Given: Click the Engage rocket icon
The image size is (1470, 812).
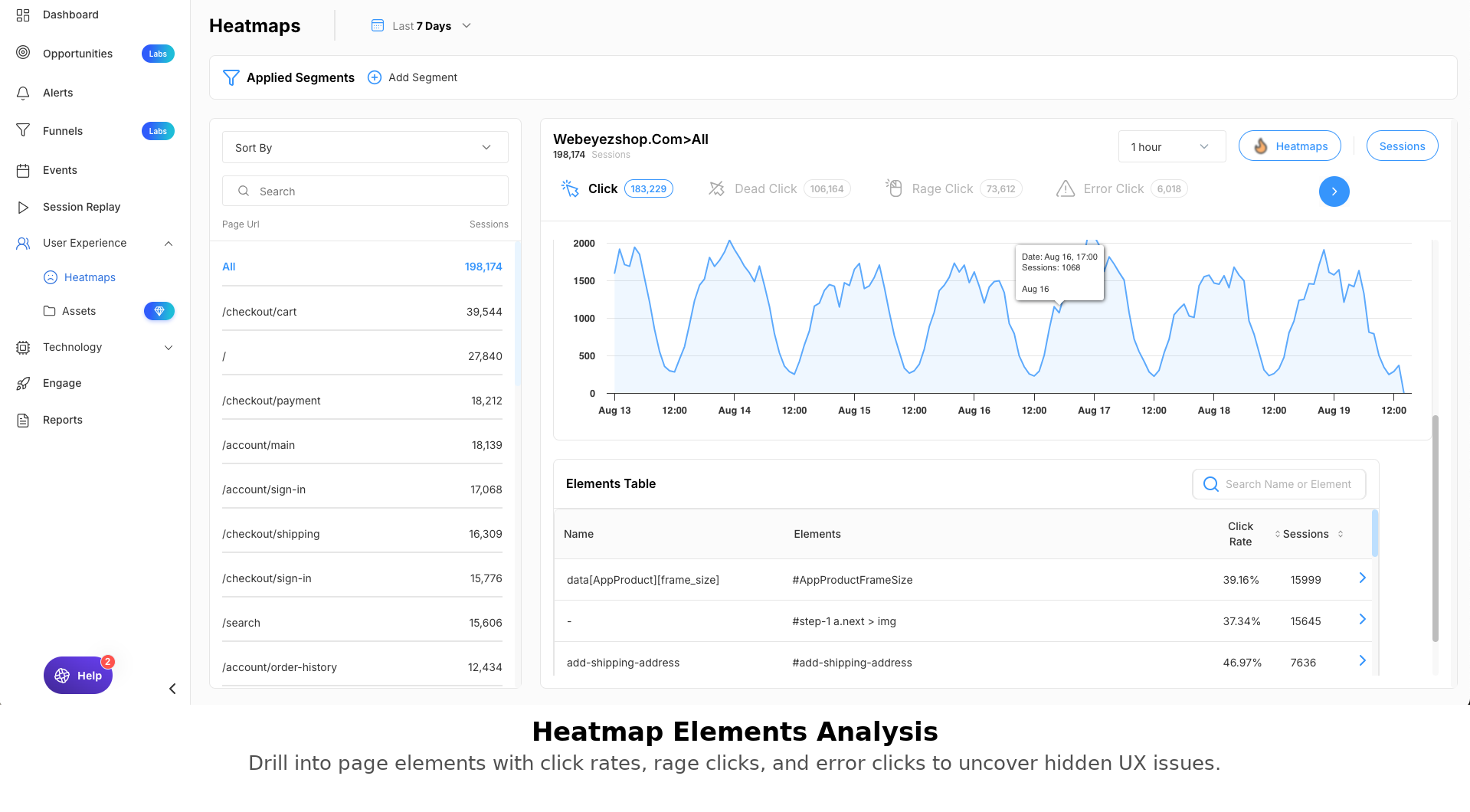Looking at the screenshot, I should coord(23,383).
